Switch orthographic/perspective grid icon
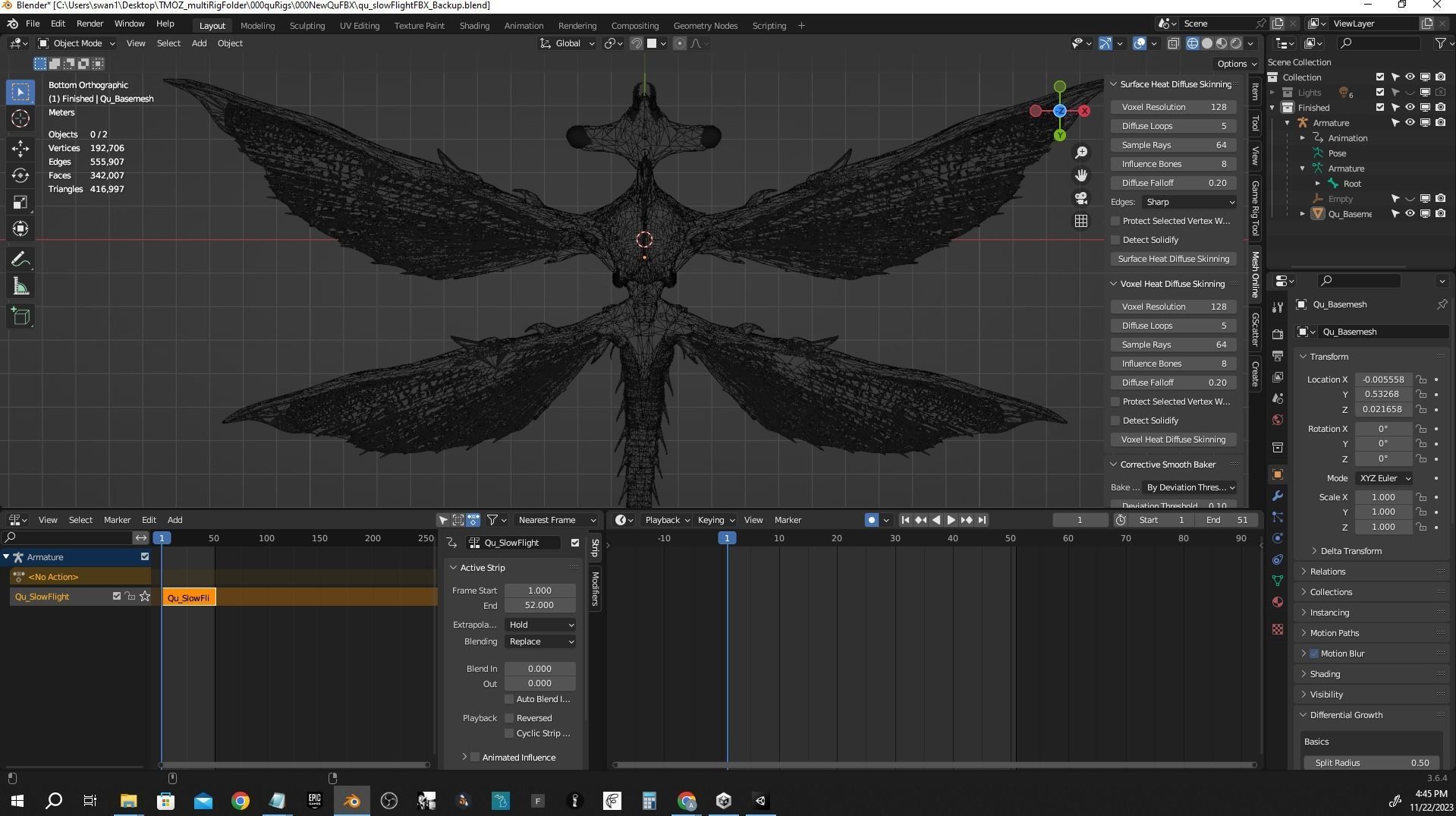This screenshot has width=1456, height=816. [x=1081, y=221]
